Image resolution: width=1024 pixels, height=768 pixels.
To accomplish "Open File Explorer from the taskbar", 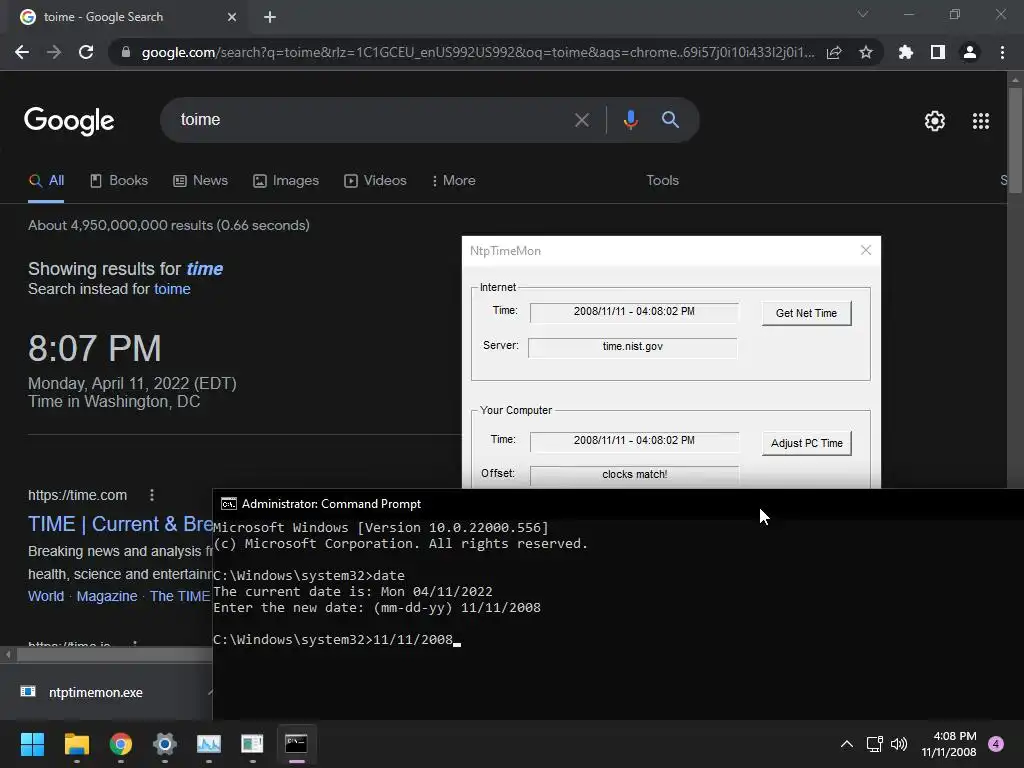I will (x=76, y=744).
